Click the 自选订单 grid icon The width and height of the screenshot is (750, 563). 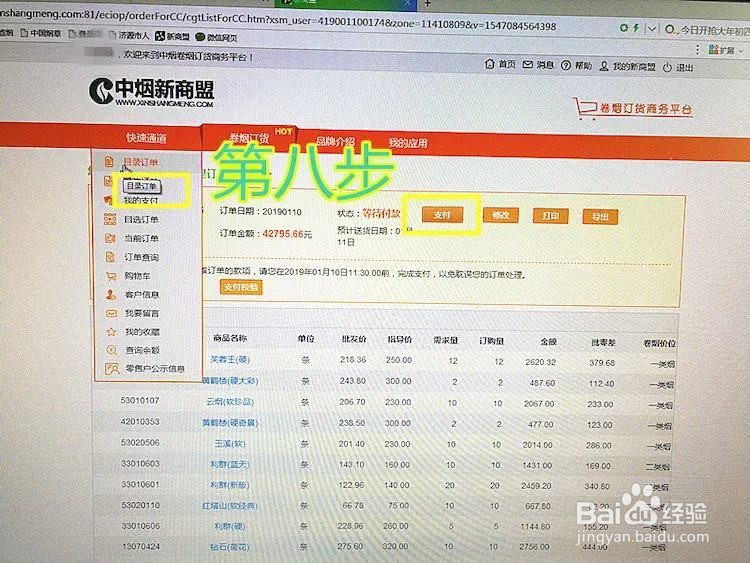(110, 219)
